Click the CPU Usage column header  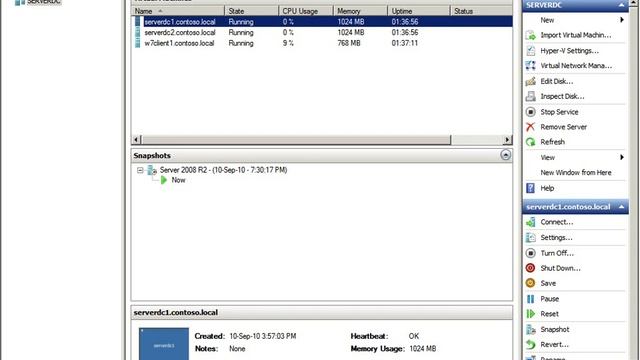click(x=306, y=11)
